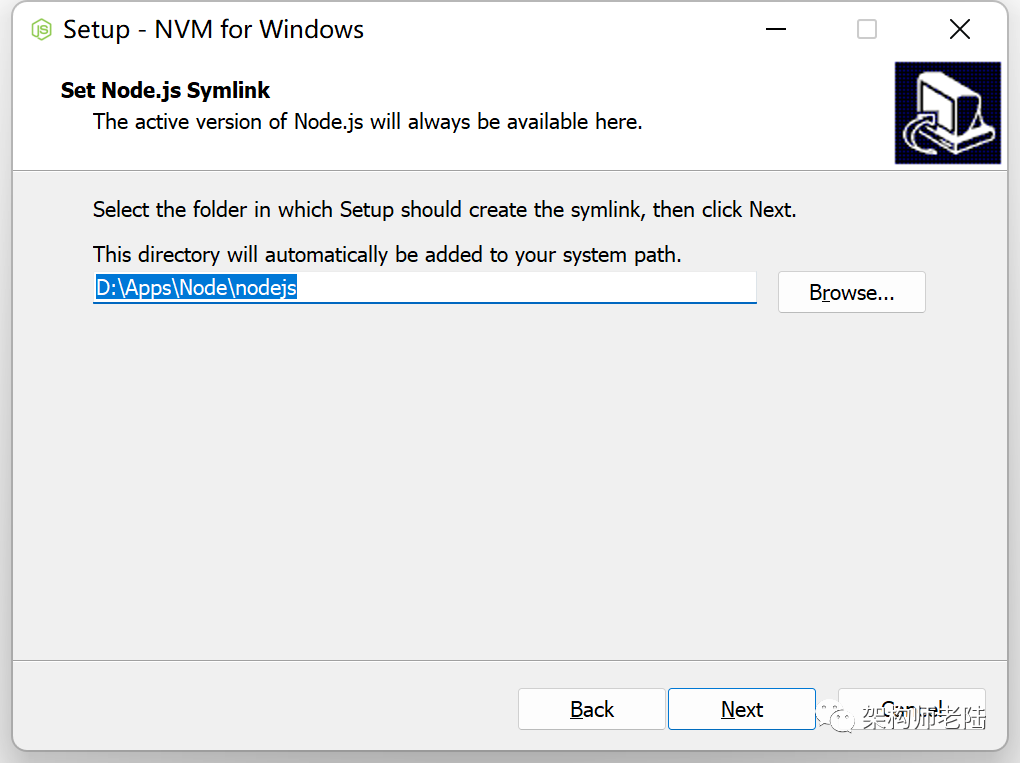Click the title bar text Setup - NVM for Windows

point(213,29)
